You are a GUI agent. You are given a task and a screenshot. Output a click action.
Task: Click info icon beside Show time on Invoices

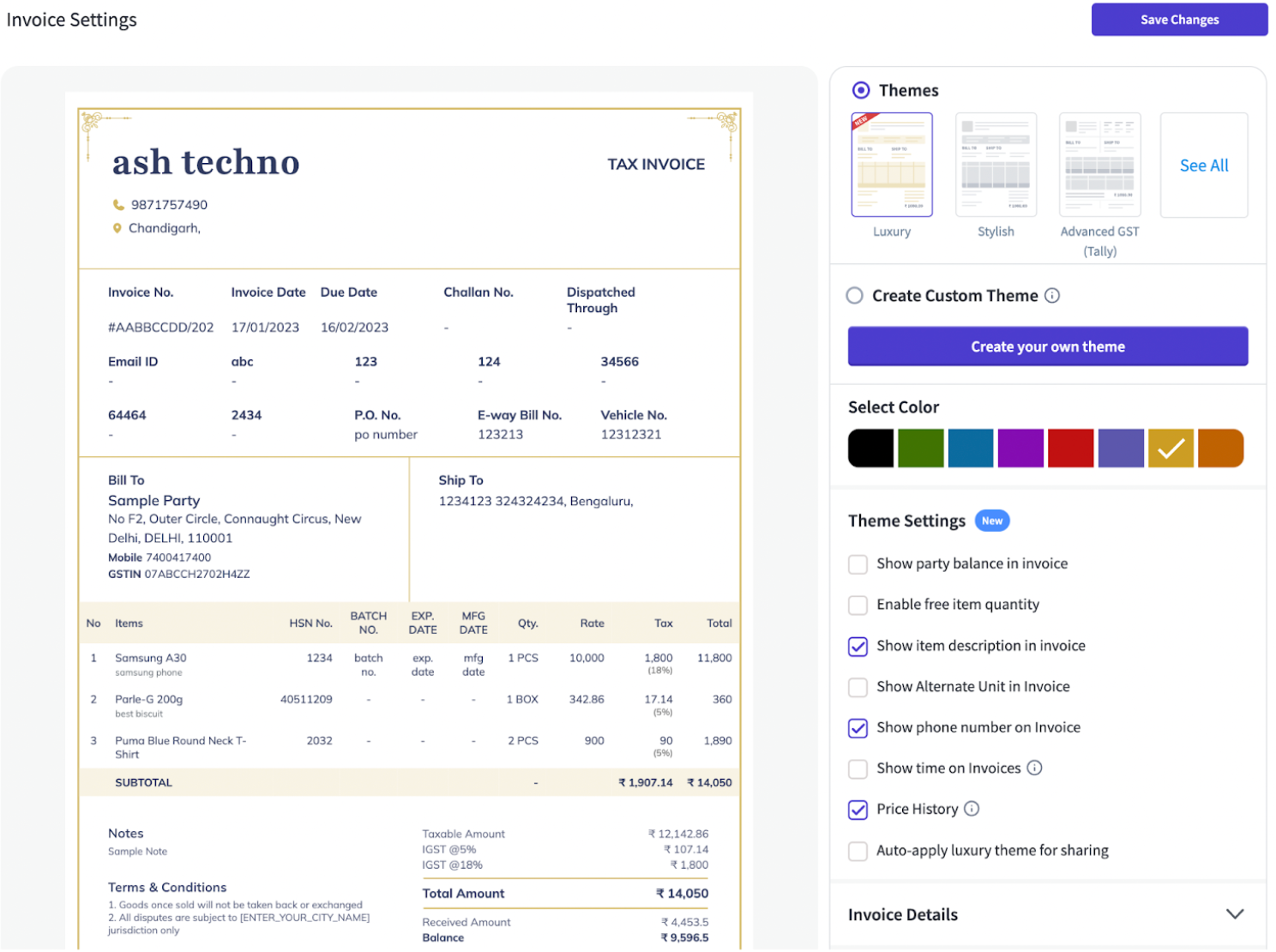click(x=1034, y=768)
